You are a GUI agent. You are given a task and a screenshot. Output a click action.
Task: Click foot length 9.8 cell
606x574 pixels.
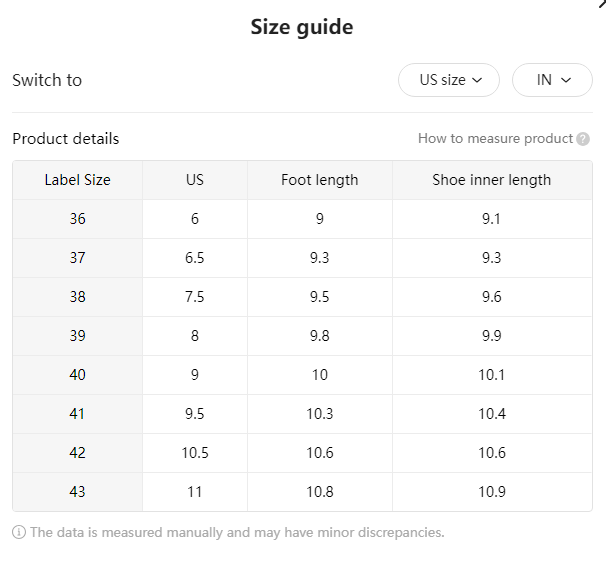[x=320, y=336]
